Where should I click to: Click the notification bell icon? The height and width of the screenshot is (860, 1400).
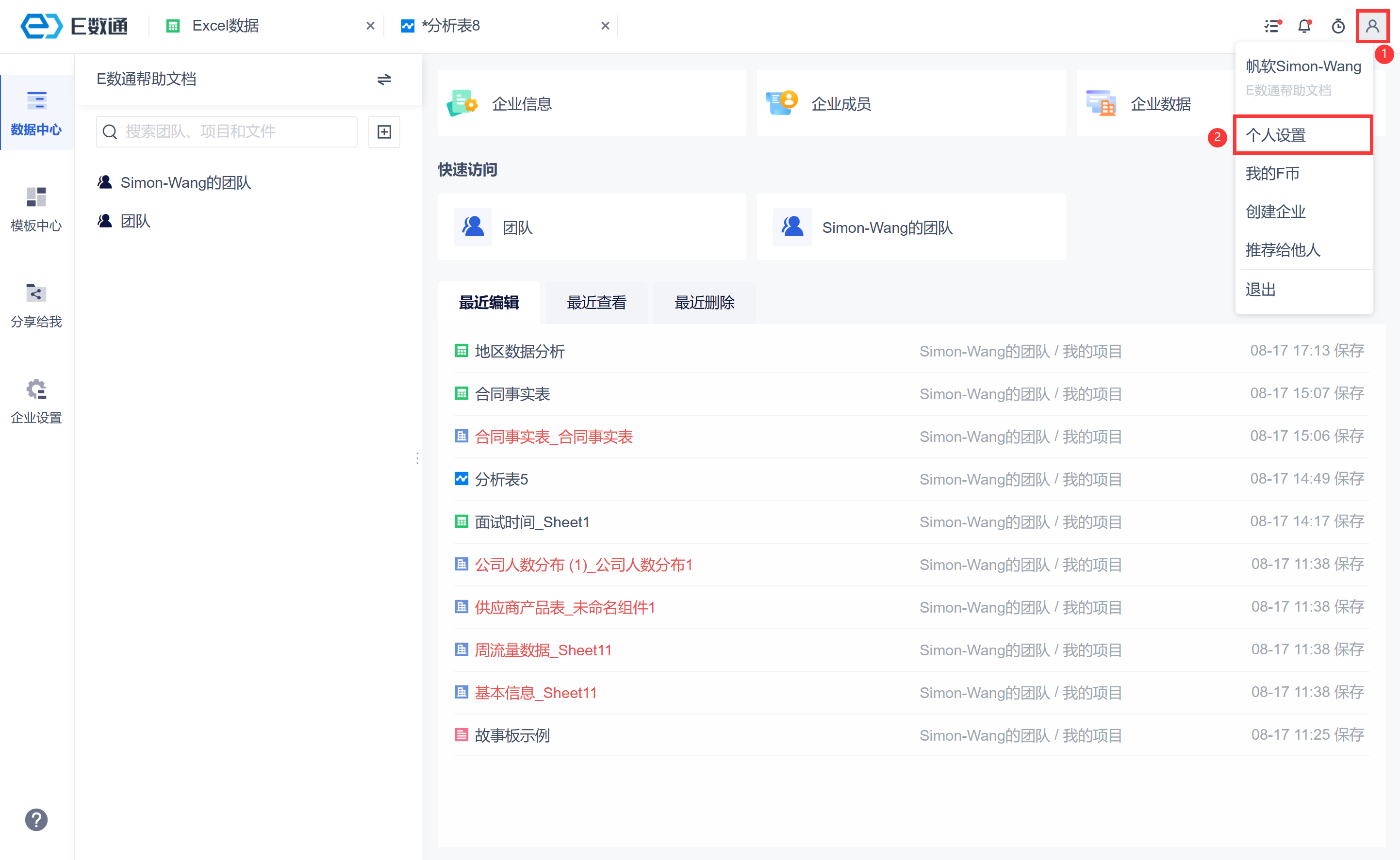coord(1304,26)
